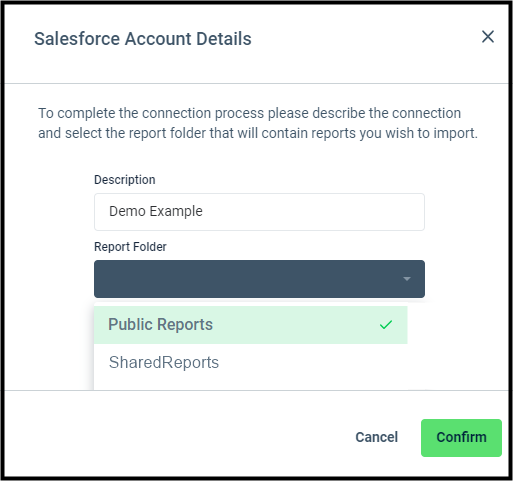Click the Report Folder label
The height and width of the screenshot is (481, 513).
[130, 247]
